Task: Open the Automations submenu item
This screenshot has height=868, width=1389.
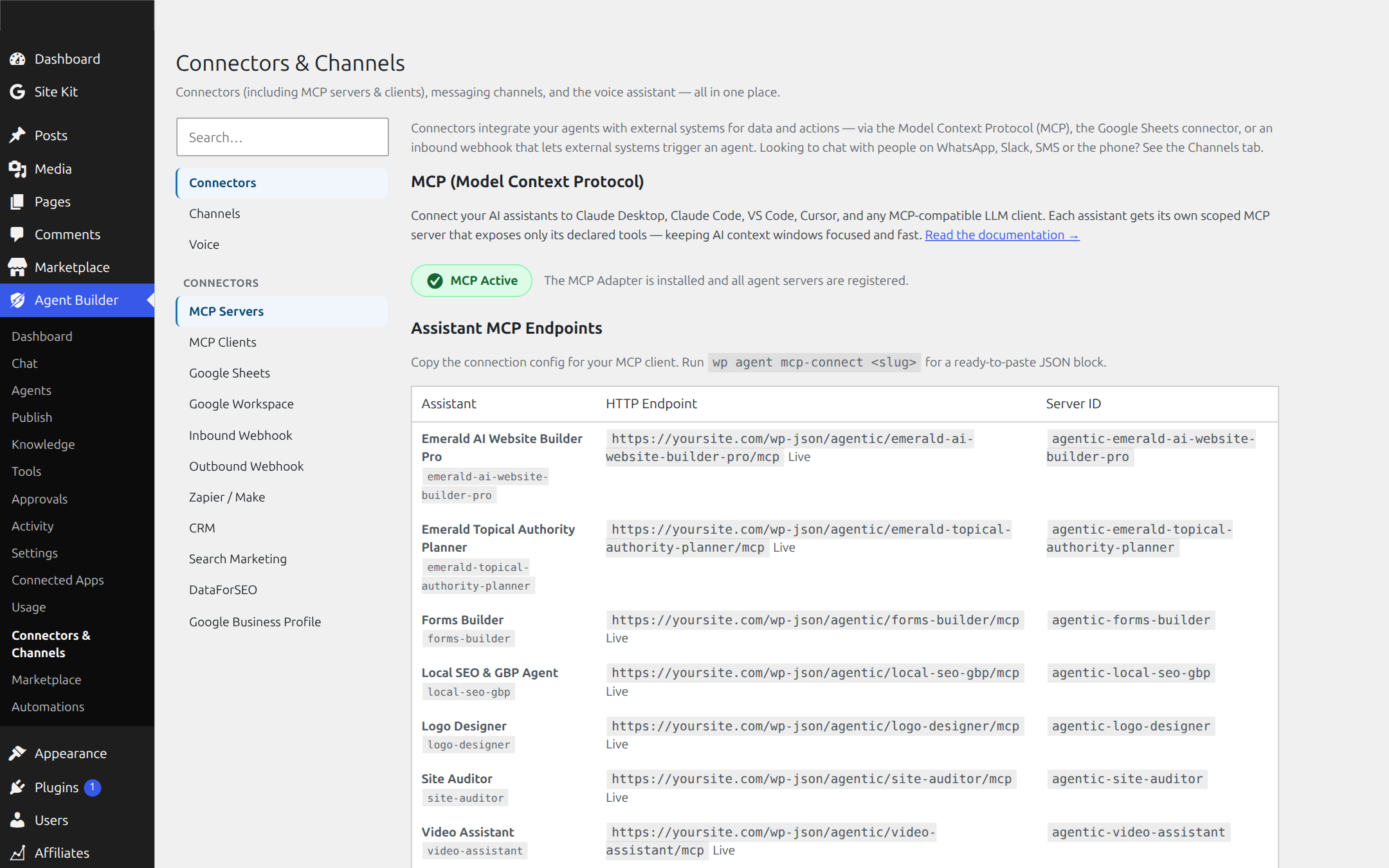Action: click(48, 707)
